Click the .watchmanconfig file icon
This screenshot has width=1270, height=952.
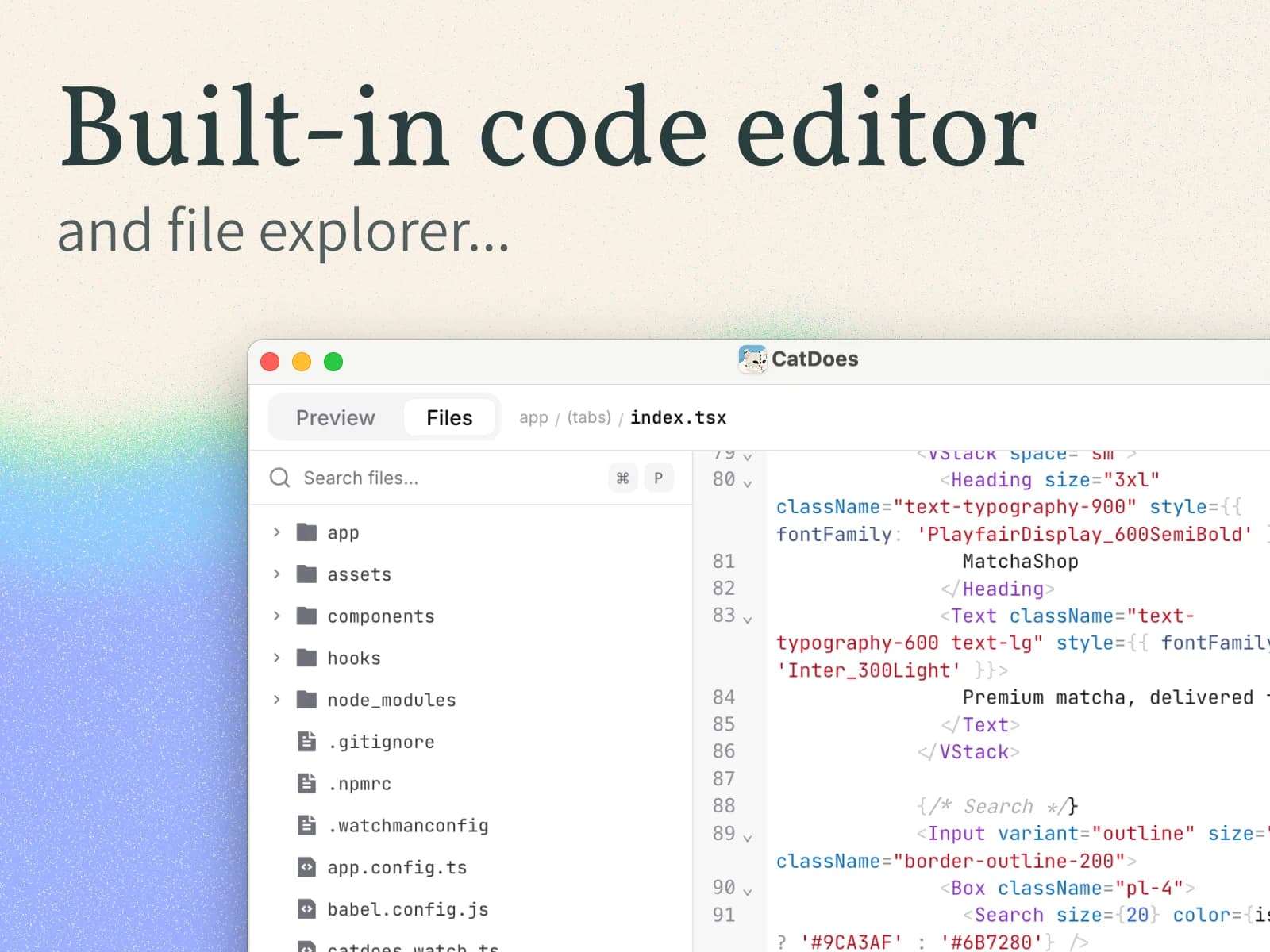(x=306, y=825)
